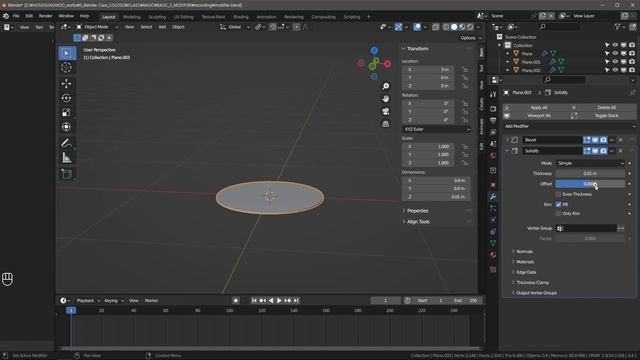Viewport: 640px width, 360px height.
Task: Open the Material properties tab icon
Action: [493, 255]
